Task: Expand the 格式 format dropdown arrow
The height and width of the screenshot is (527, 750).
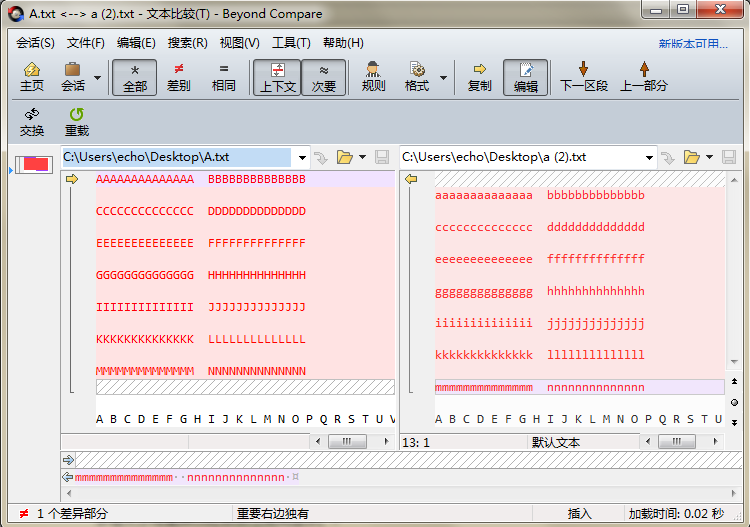Action: click(443, 78)
